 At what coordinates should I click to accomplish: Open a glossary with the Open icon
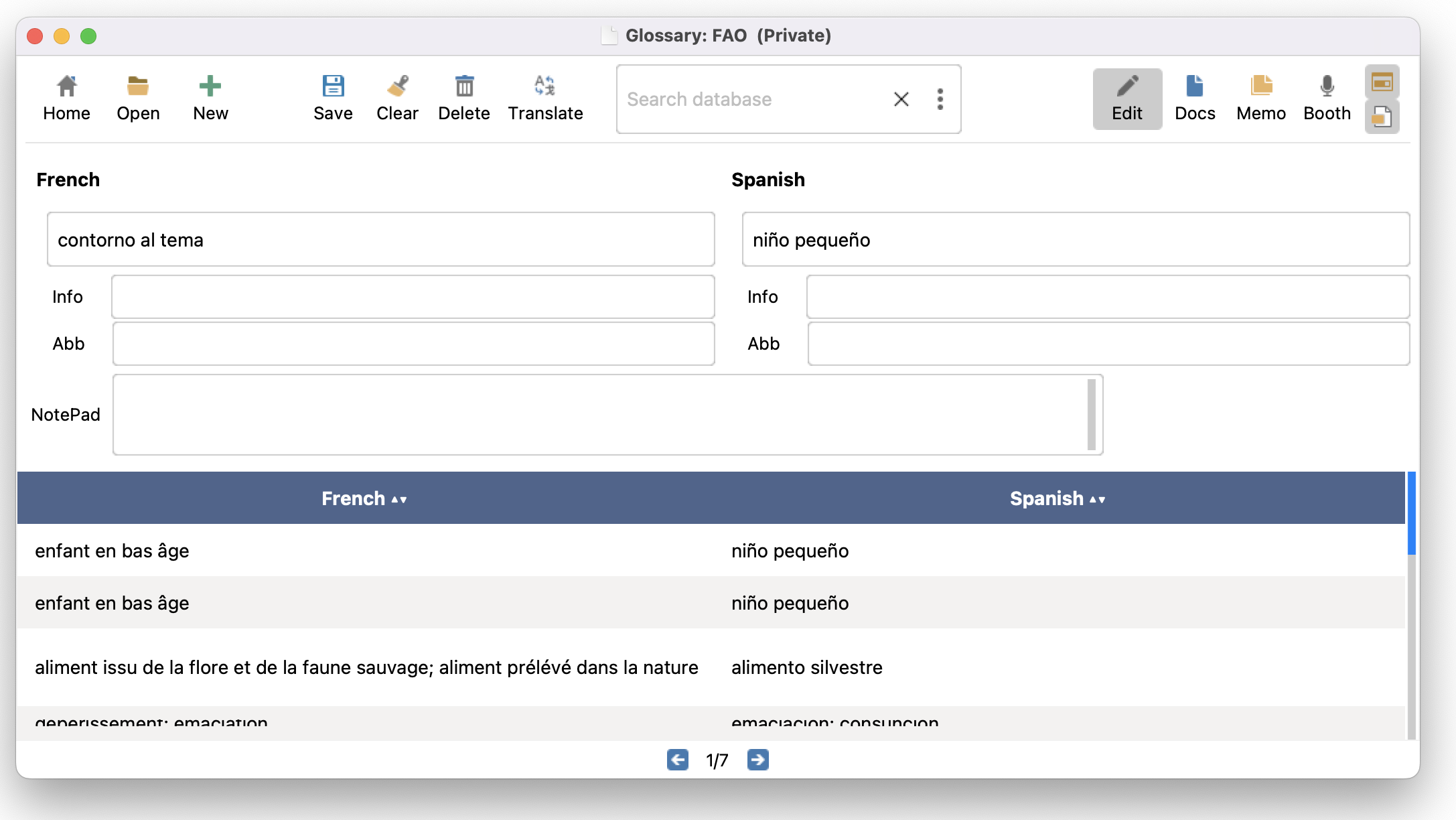[x=138, y=98]
